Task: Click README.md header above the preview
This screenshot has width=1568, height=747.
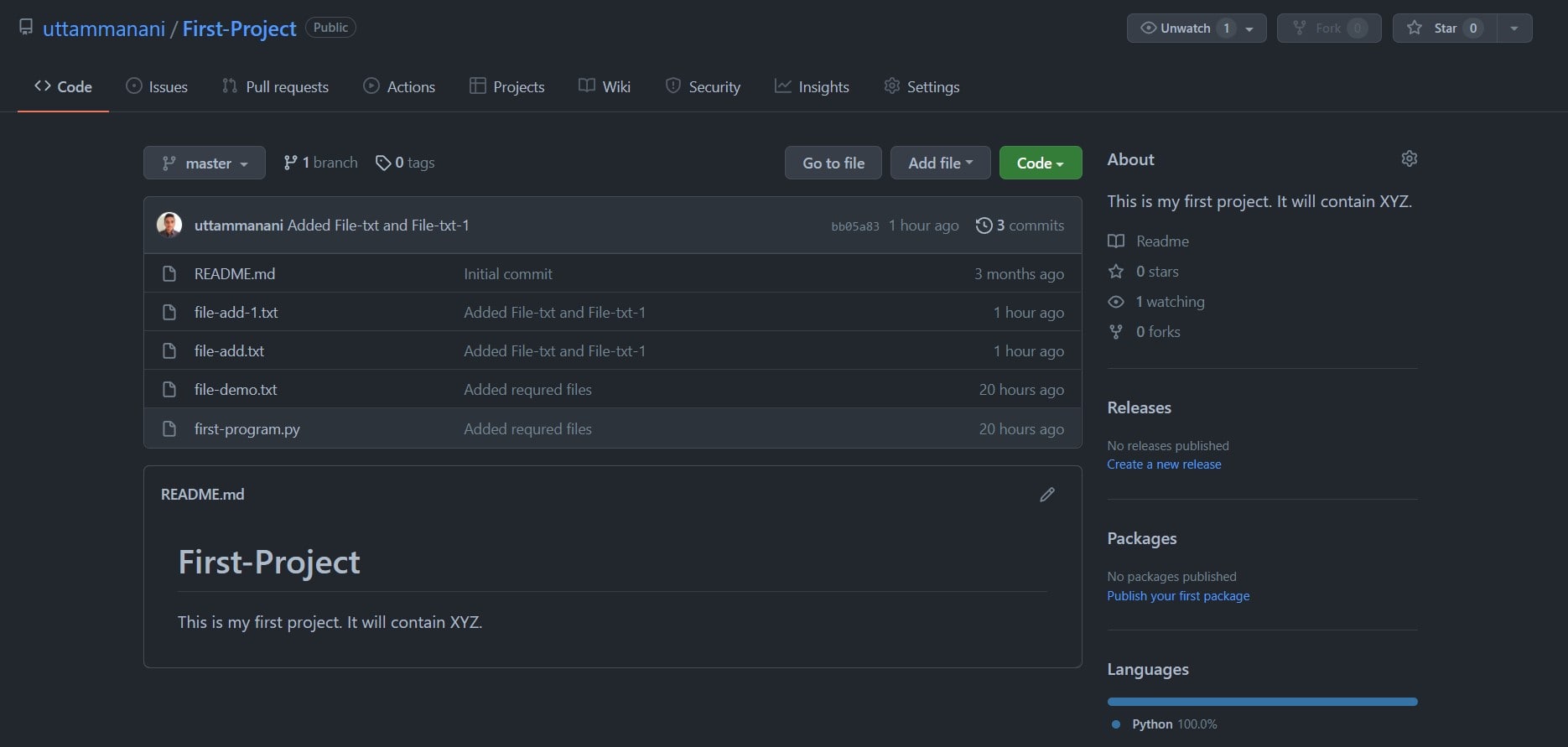Action: tap(203, 495)
